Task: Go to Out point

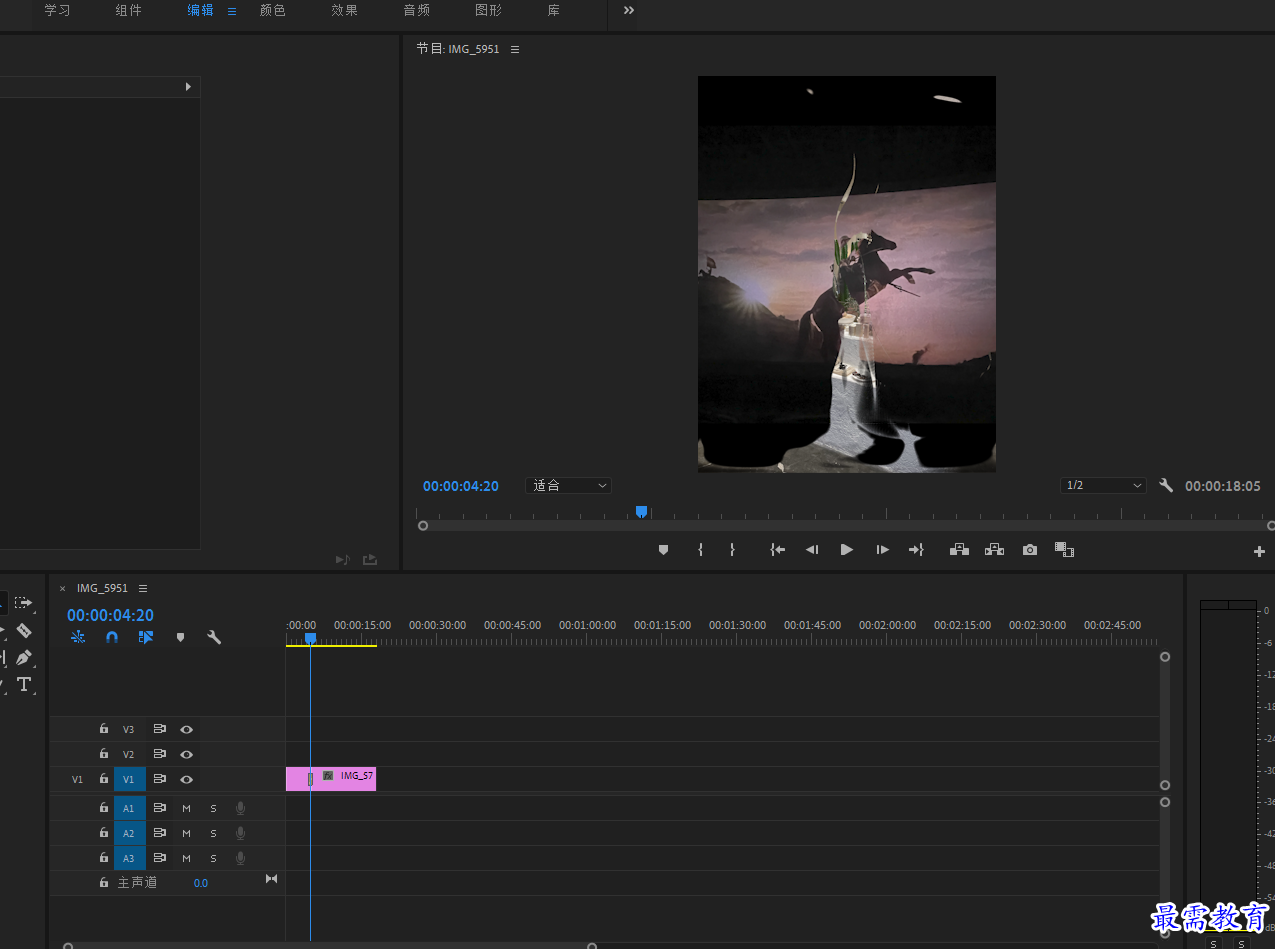Action: (x=916, y=550)
